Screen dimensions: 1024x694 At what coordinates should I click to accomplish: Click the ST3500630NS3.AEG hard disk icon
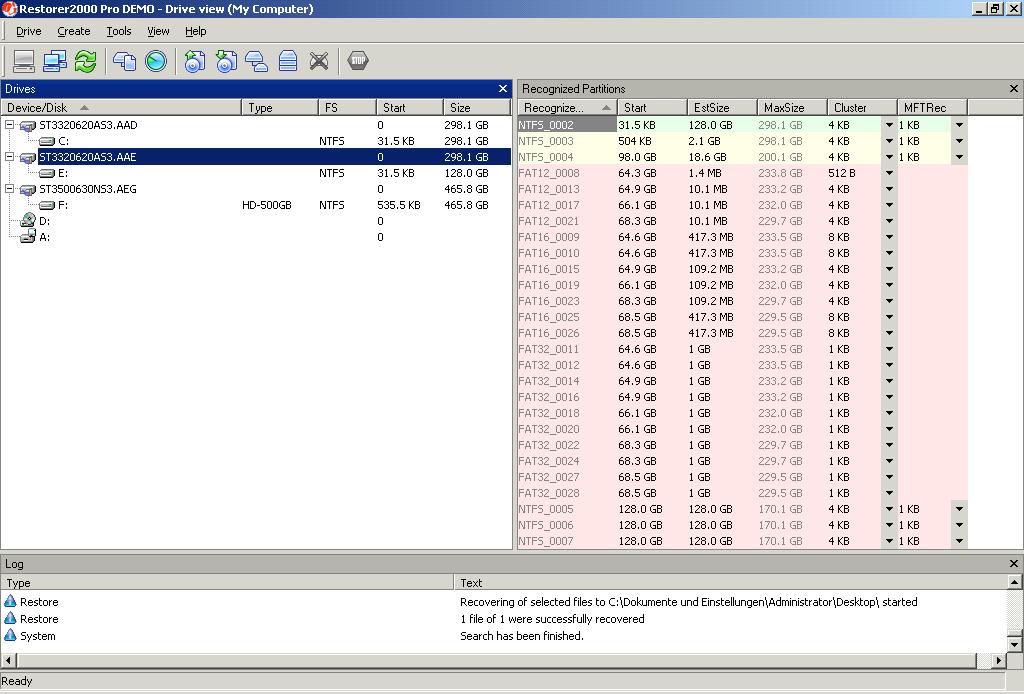pos(27,189)
